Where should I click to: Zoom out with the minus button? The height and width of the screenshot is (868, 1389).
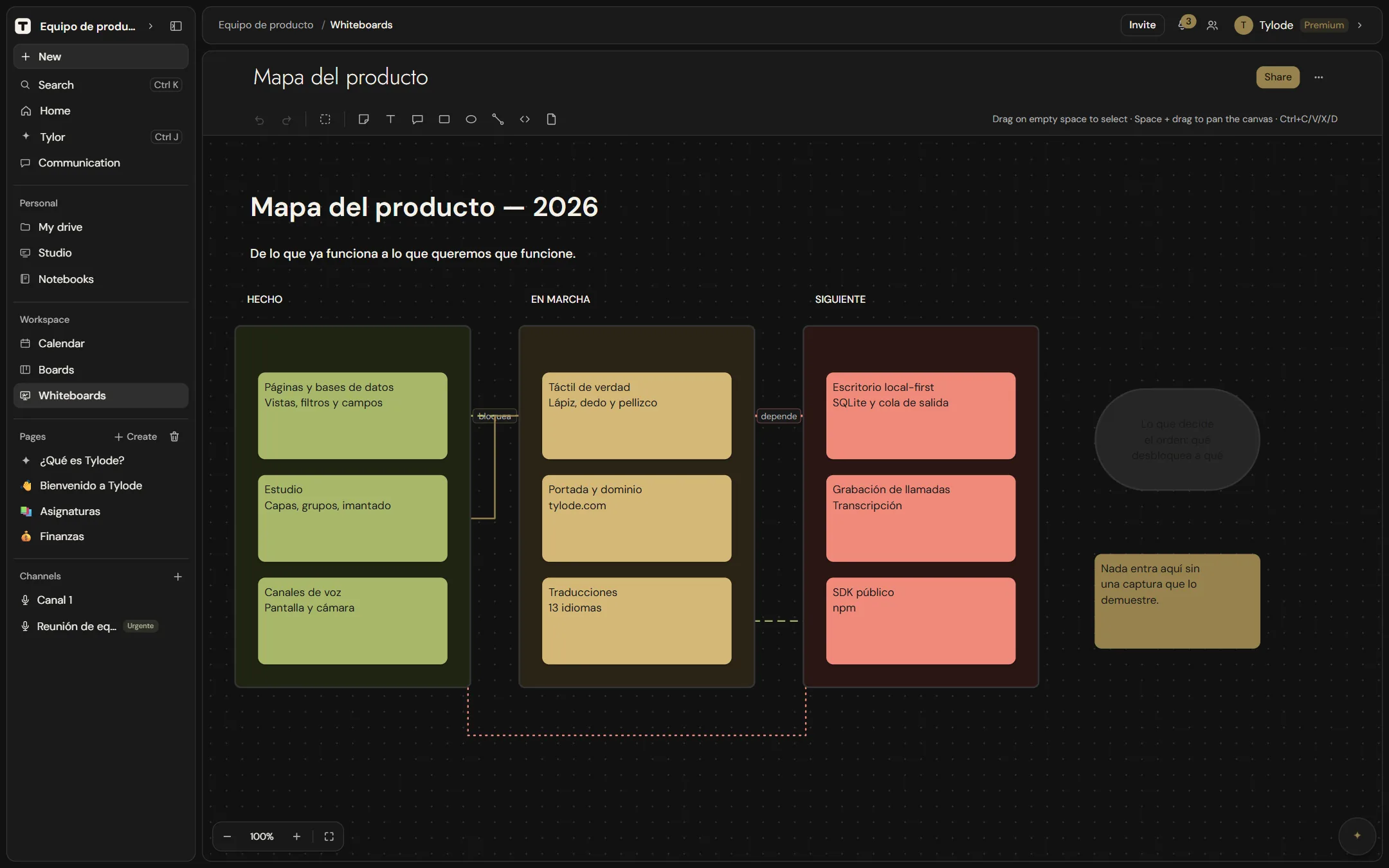227,836
